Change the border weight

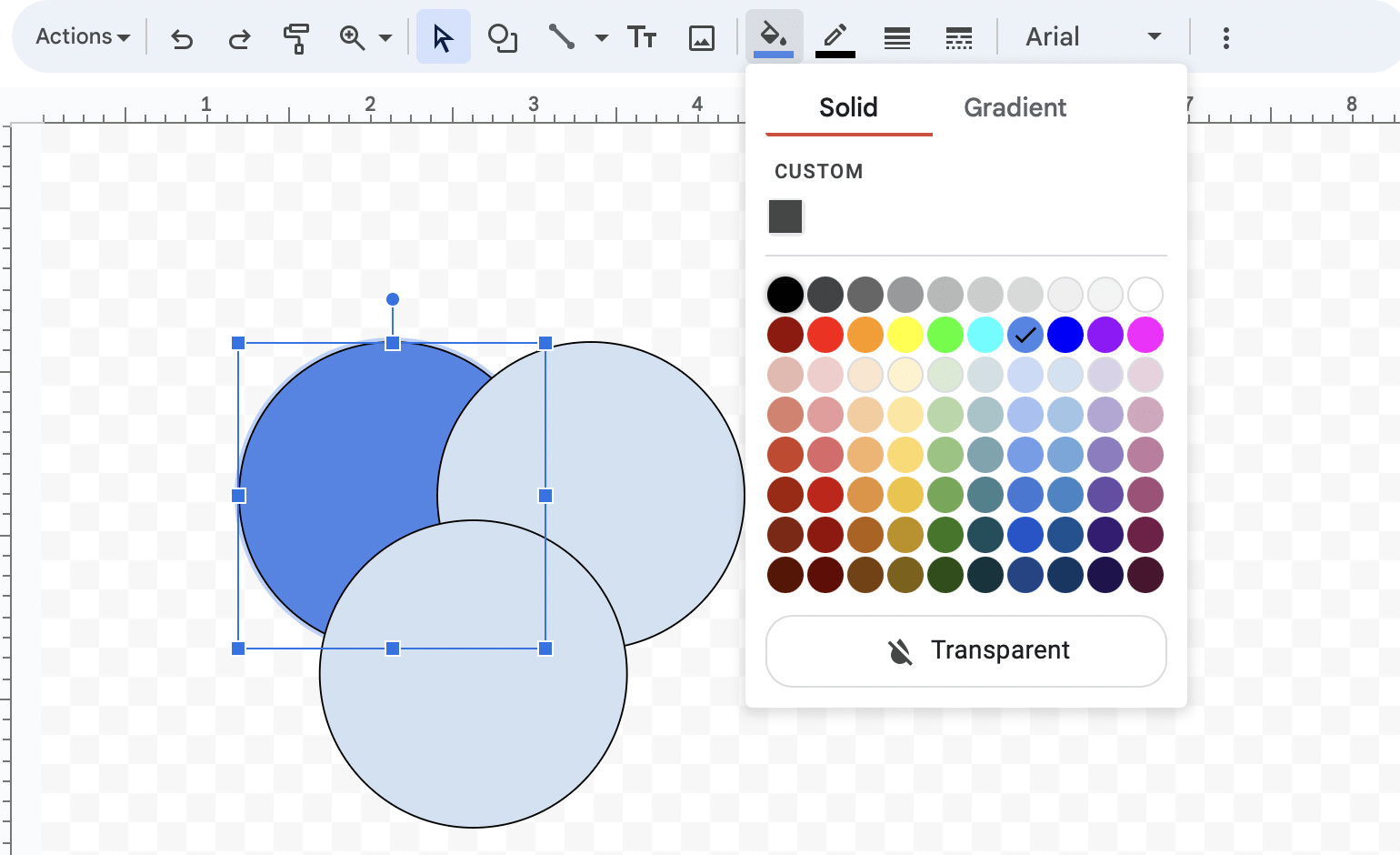896,37
